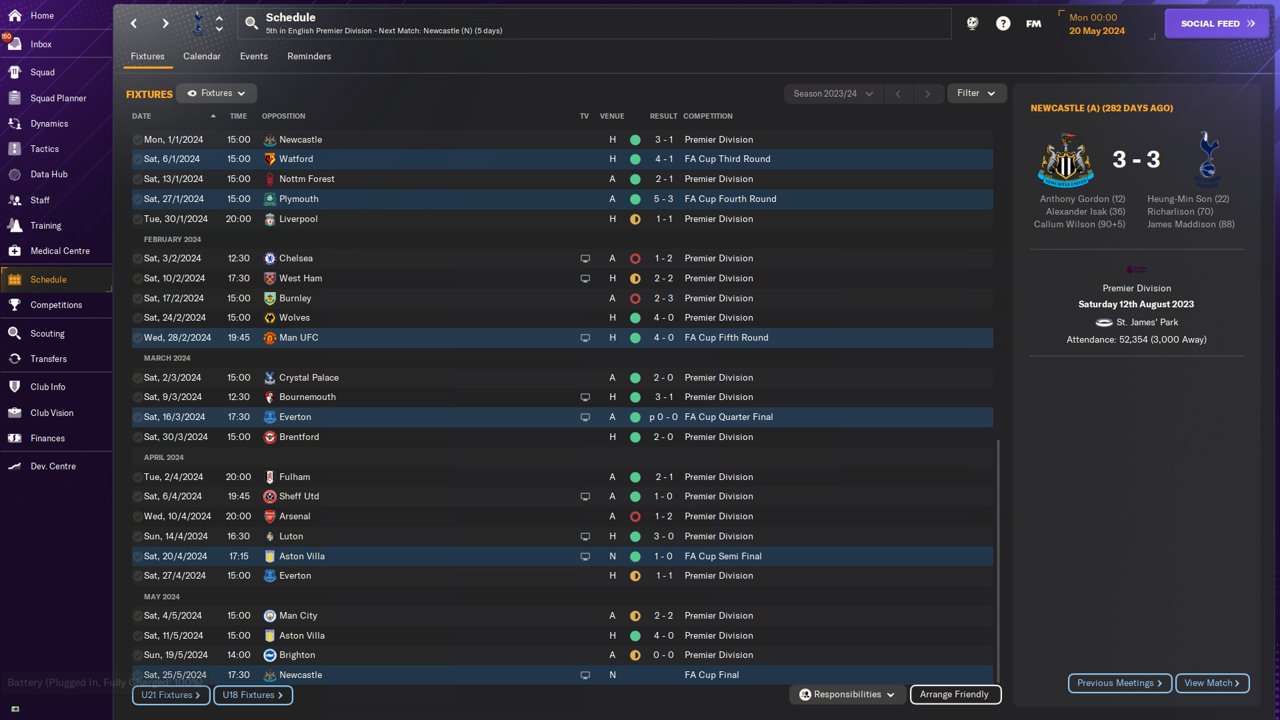Viewport: 1280px width, 720px height.
Task: Open the Finances sidebar icon
Action: point(14,438)
